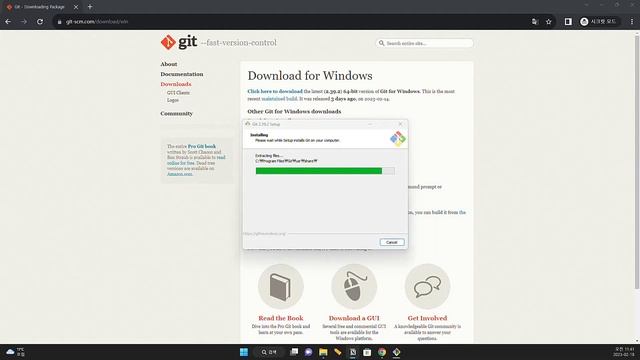Open Task View from the taskbar

coord(294,352)
